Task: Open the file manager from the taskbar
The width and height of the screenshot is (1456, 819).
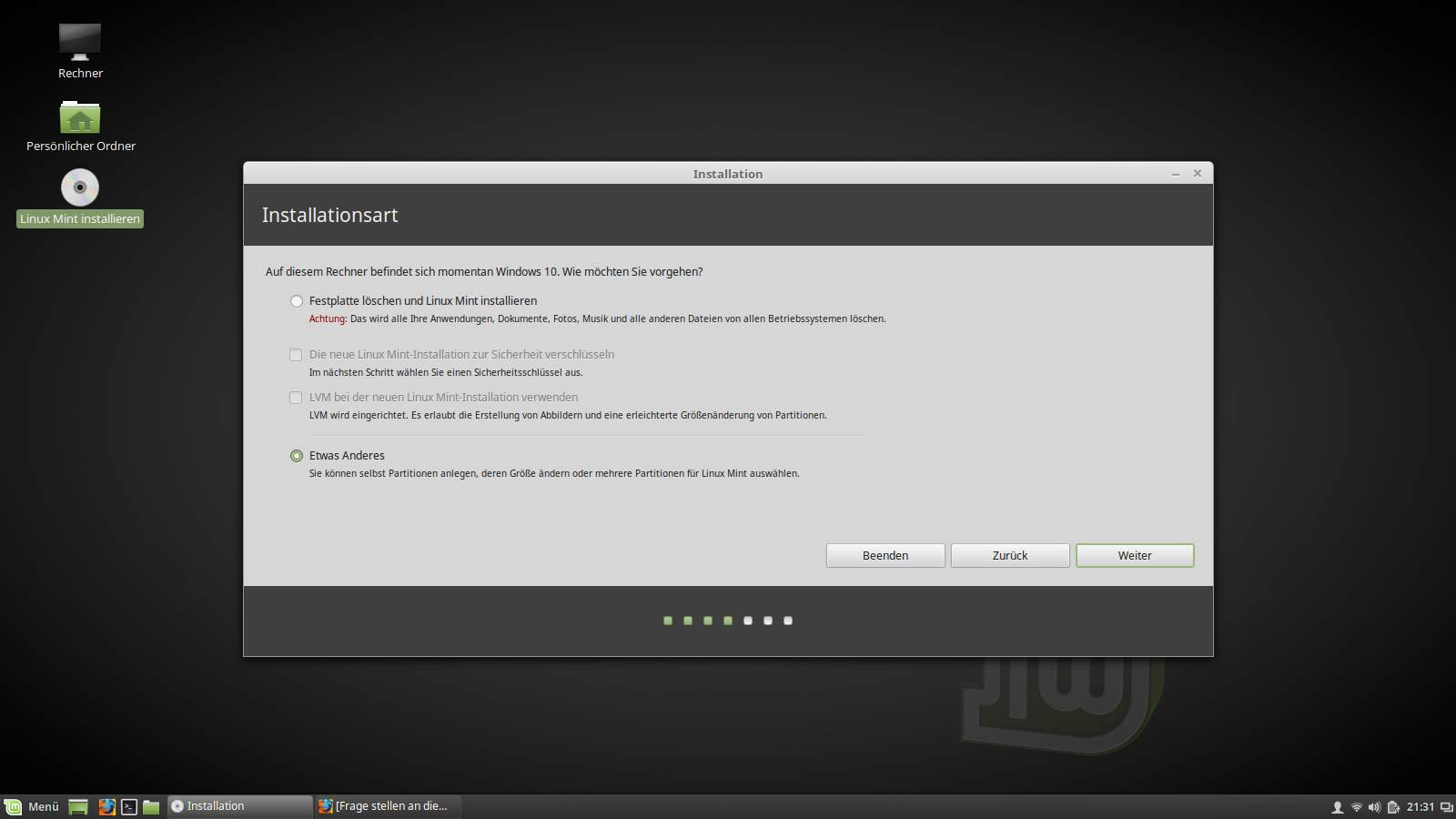Action: point(151,806)
